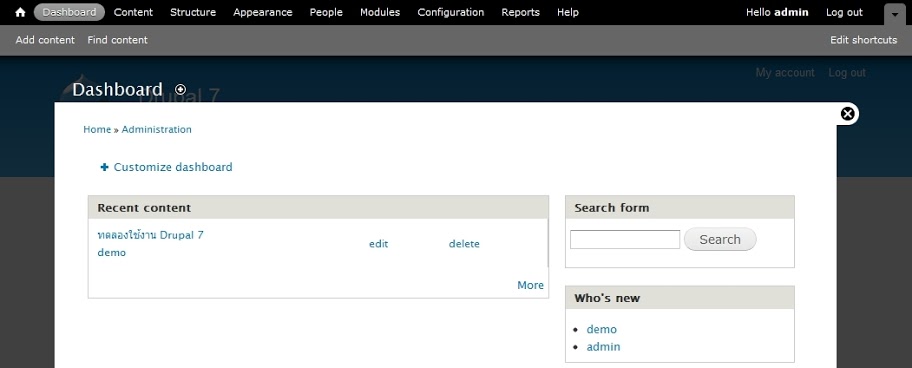Viewport: 912px width, 368px height.
Task: Click My account behind the overlay
Action: click(785, 73)
